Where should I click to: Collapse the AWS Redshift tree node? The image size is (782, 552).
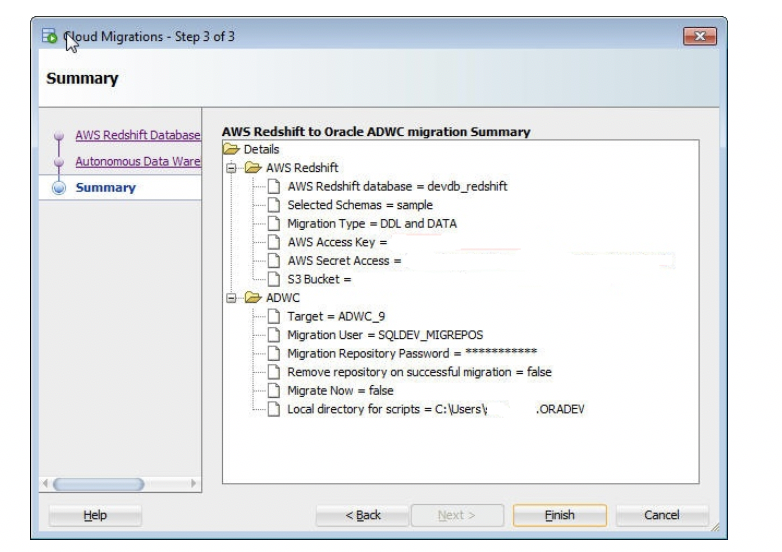tap(231, 168)
